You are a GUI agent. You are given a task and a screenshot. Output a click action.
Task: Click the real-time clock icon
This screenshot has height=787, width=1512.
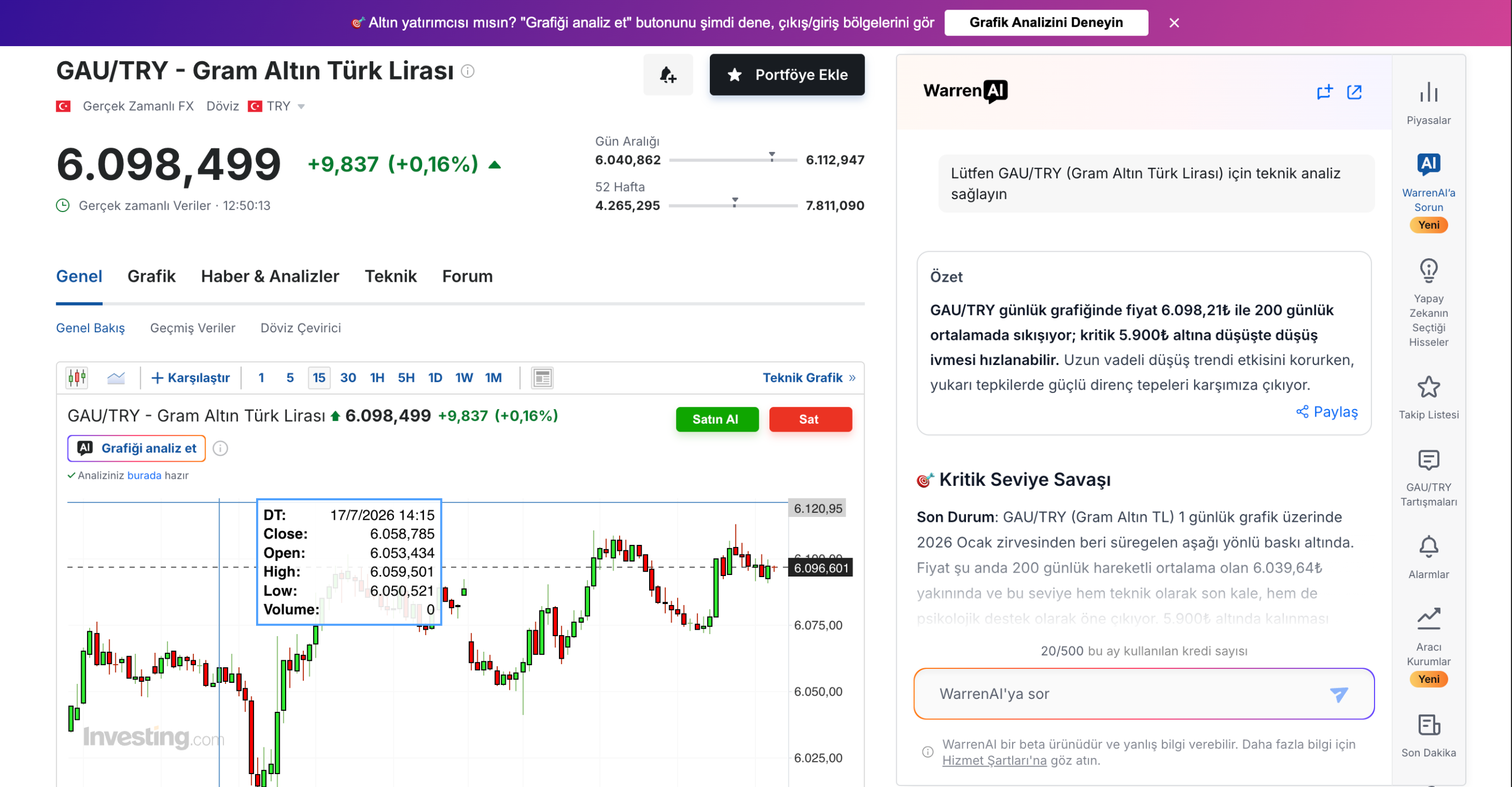click(63, 206)
